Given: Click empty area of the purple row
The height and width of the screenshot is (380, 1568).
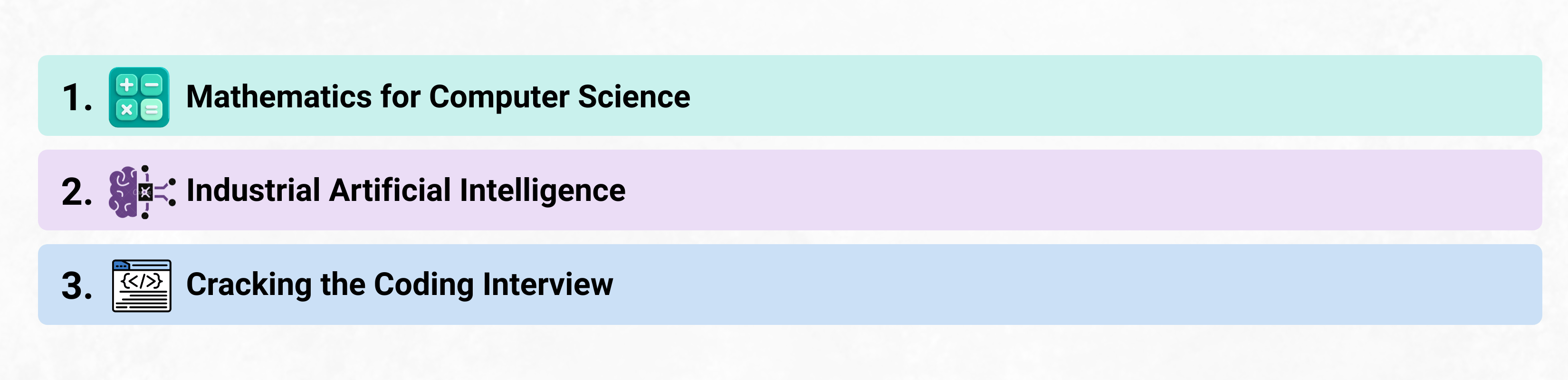Looking at the screenshot, I should coord(1096,190).
